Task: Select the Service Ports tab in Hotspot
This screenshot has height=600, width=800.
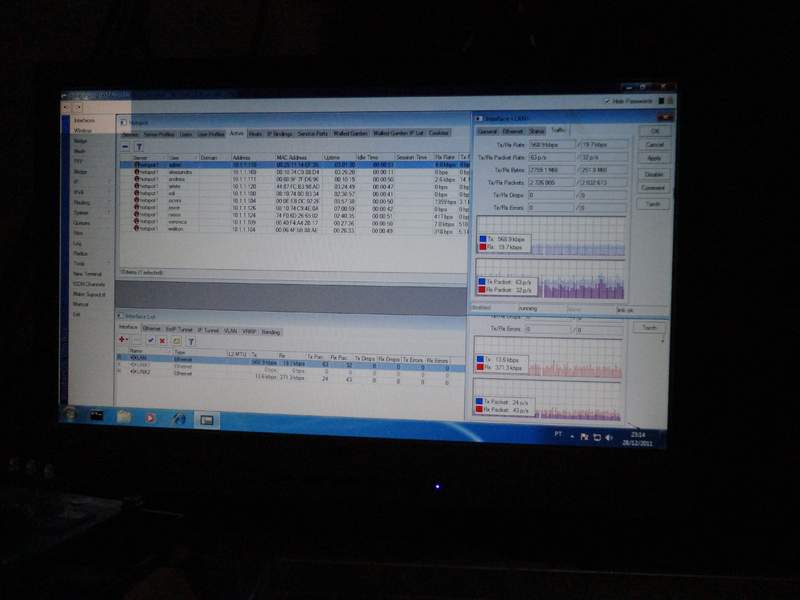Action: click(x=313, y=133)
